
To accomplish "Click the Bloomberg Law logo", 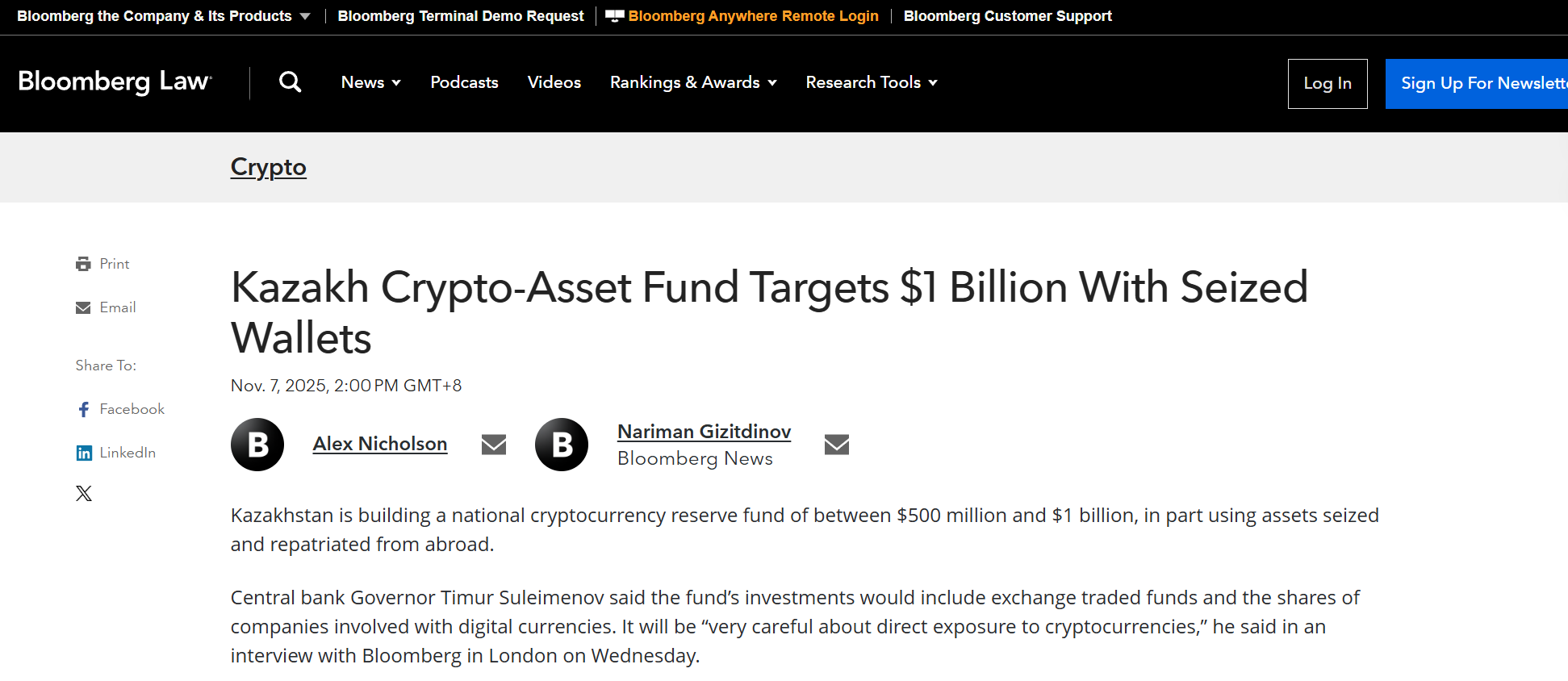I will pyautogui.click(x=115, y=81).
